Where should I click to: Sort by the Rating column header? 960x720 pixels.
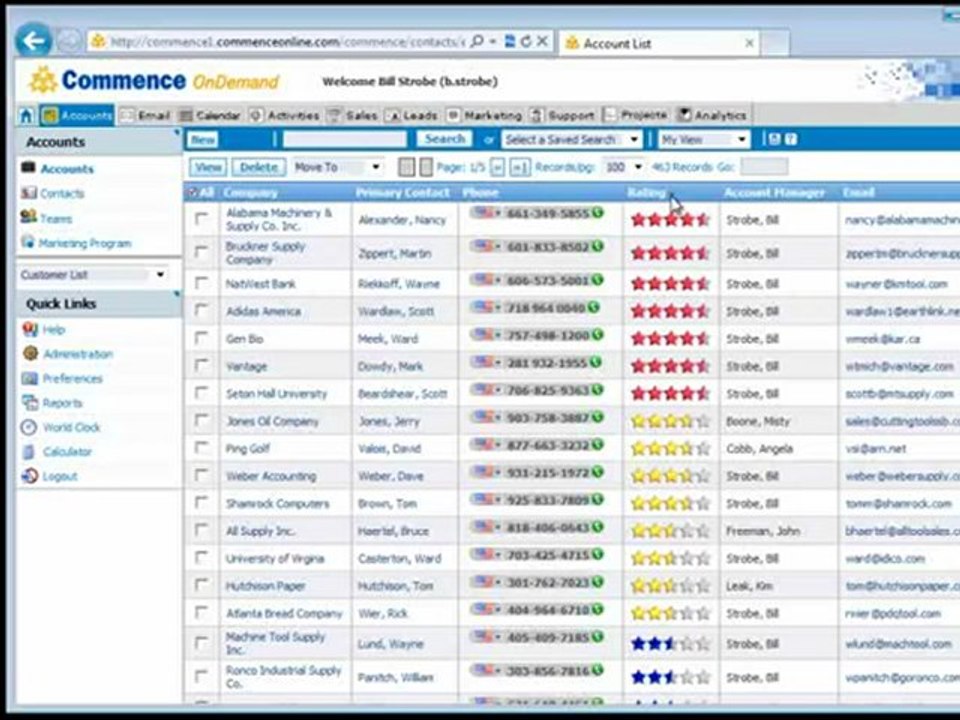(647, 192)
